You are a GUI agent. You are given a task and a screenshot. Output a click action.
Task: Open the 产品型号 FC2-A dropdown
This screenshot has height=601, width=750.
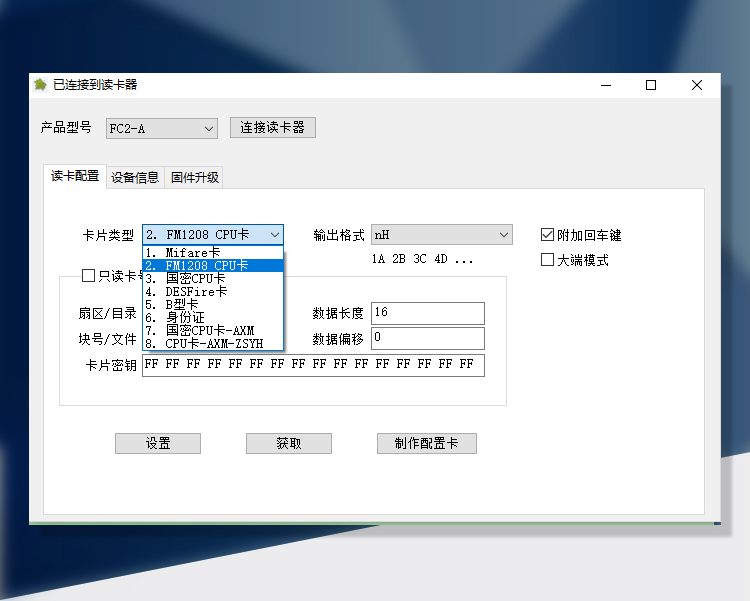(x=162, y=128)
